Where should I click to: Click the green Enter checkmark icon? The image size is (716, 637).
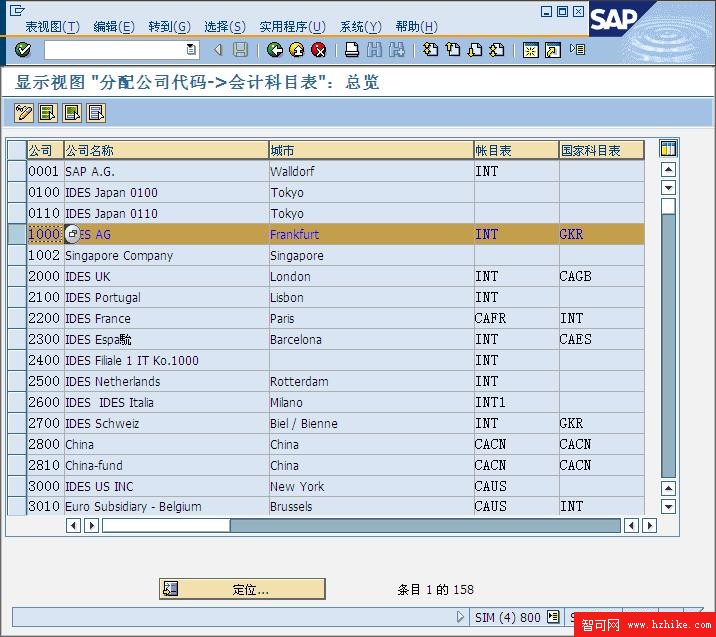pyautogui.click(x=22, y=49)
